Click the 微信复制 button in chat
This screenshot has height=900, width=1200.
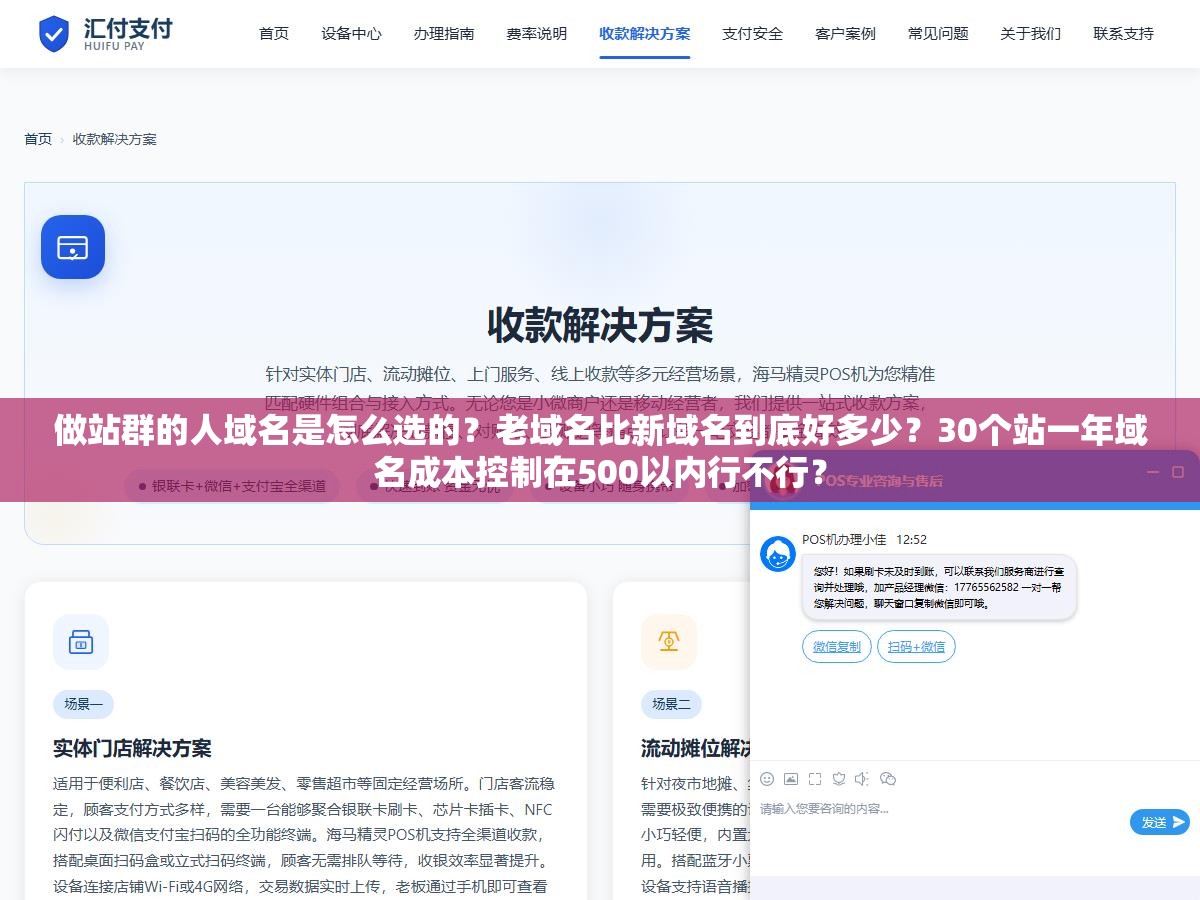(x=837, y=647)
